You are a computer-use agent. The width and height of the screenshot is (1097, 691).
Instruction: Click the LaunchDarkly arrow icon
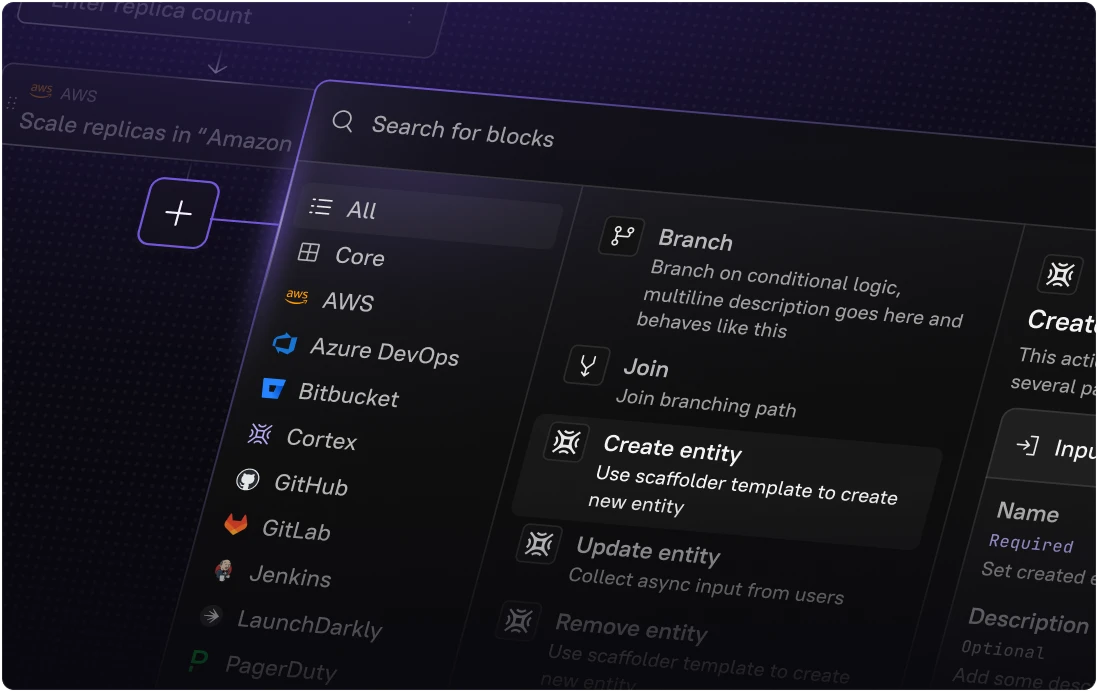point(211,616)
